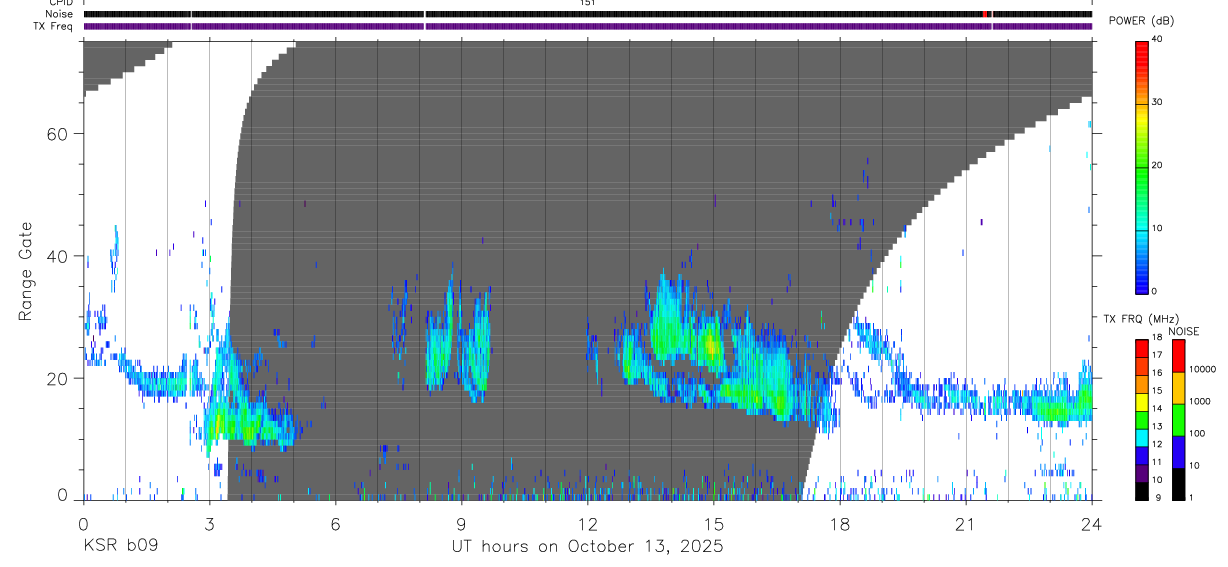
Task: Click the '24' hour tick on the x-axis
Action: [x=1092, y=524]
